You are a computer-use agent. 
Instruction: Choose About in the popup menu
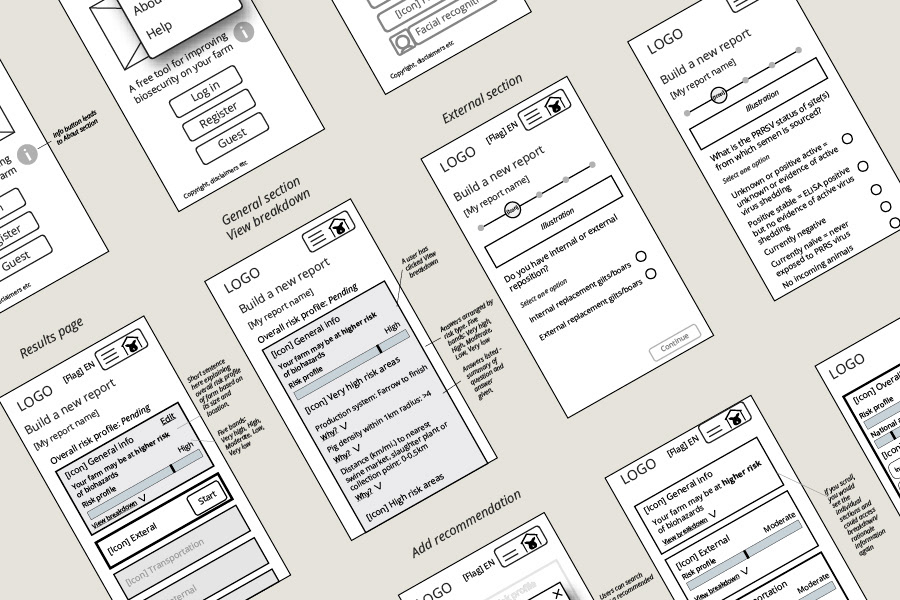tap(147, 6)
